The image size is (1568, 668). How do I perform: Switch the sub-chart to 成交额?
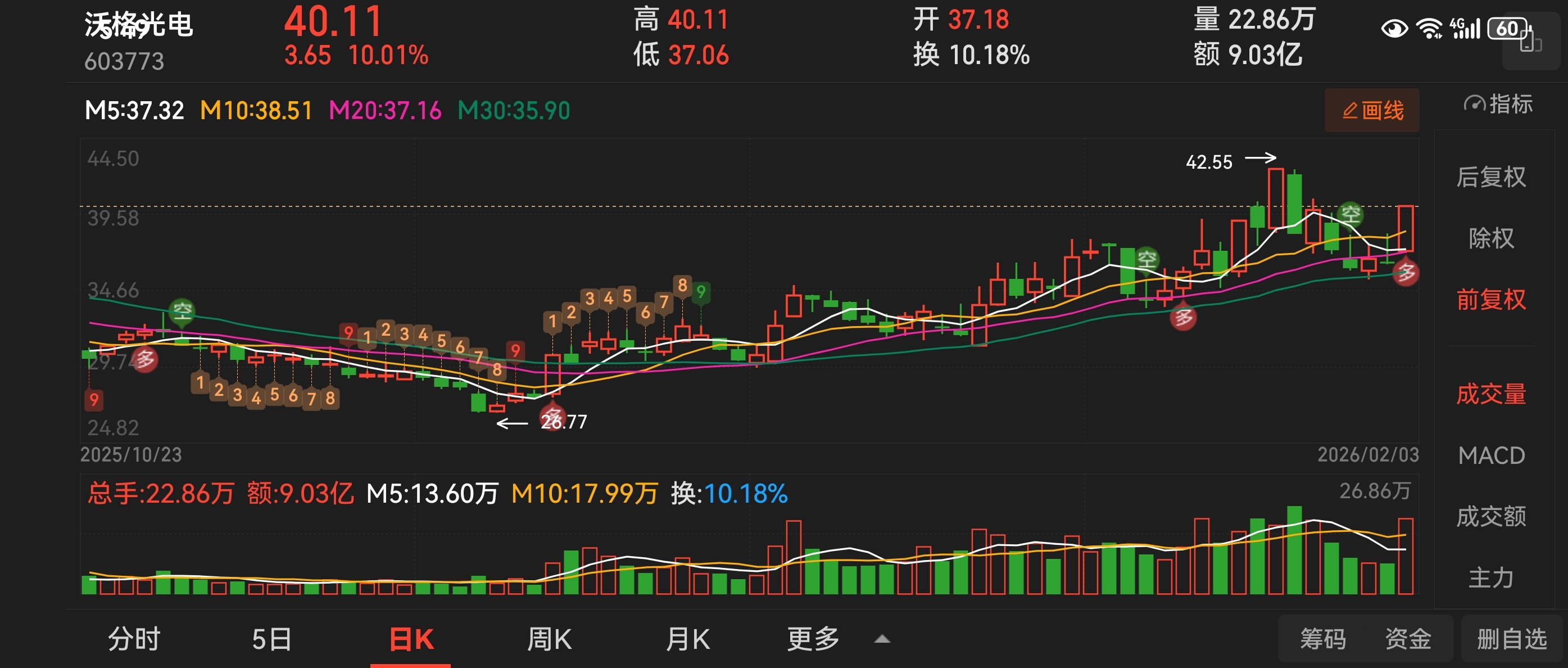click(1490, 516)
